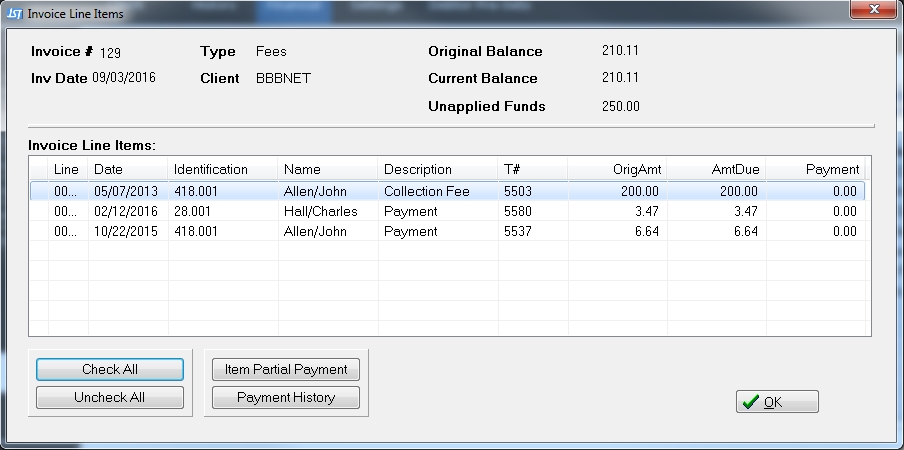Click the 0.00 payment cell for Hall/Charles

pos(844,211)
